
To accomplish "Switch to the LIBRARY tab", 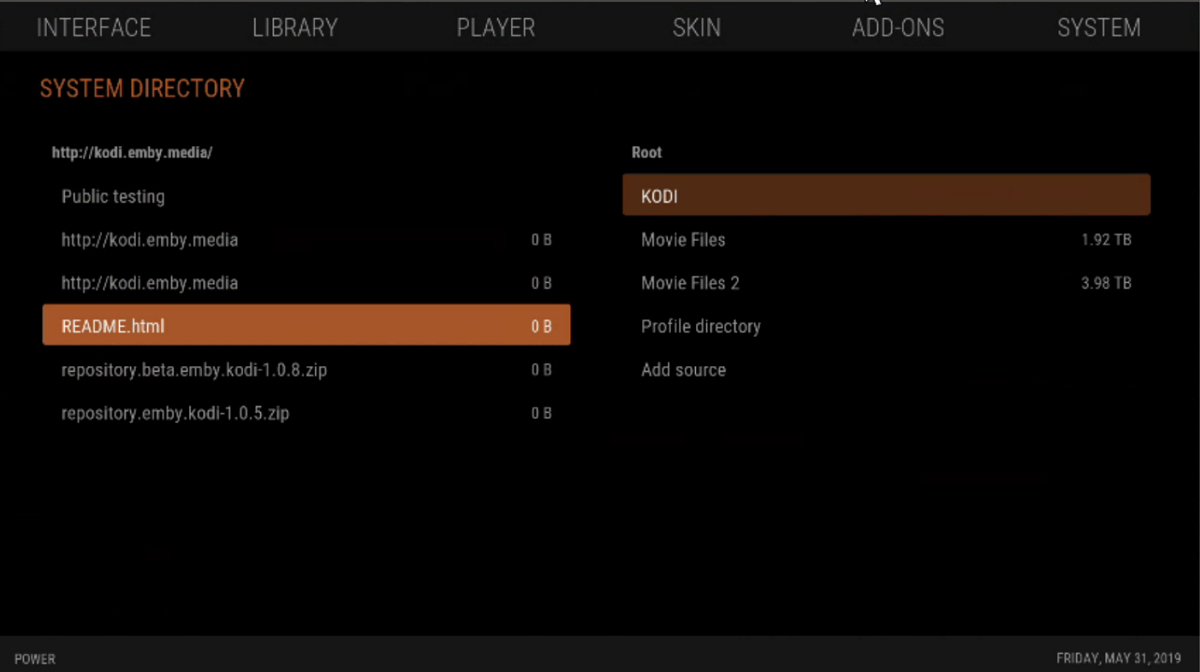I will 295,28.
